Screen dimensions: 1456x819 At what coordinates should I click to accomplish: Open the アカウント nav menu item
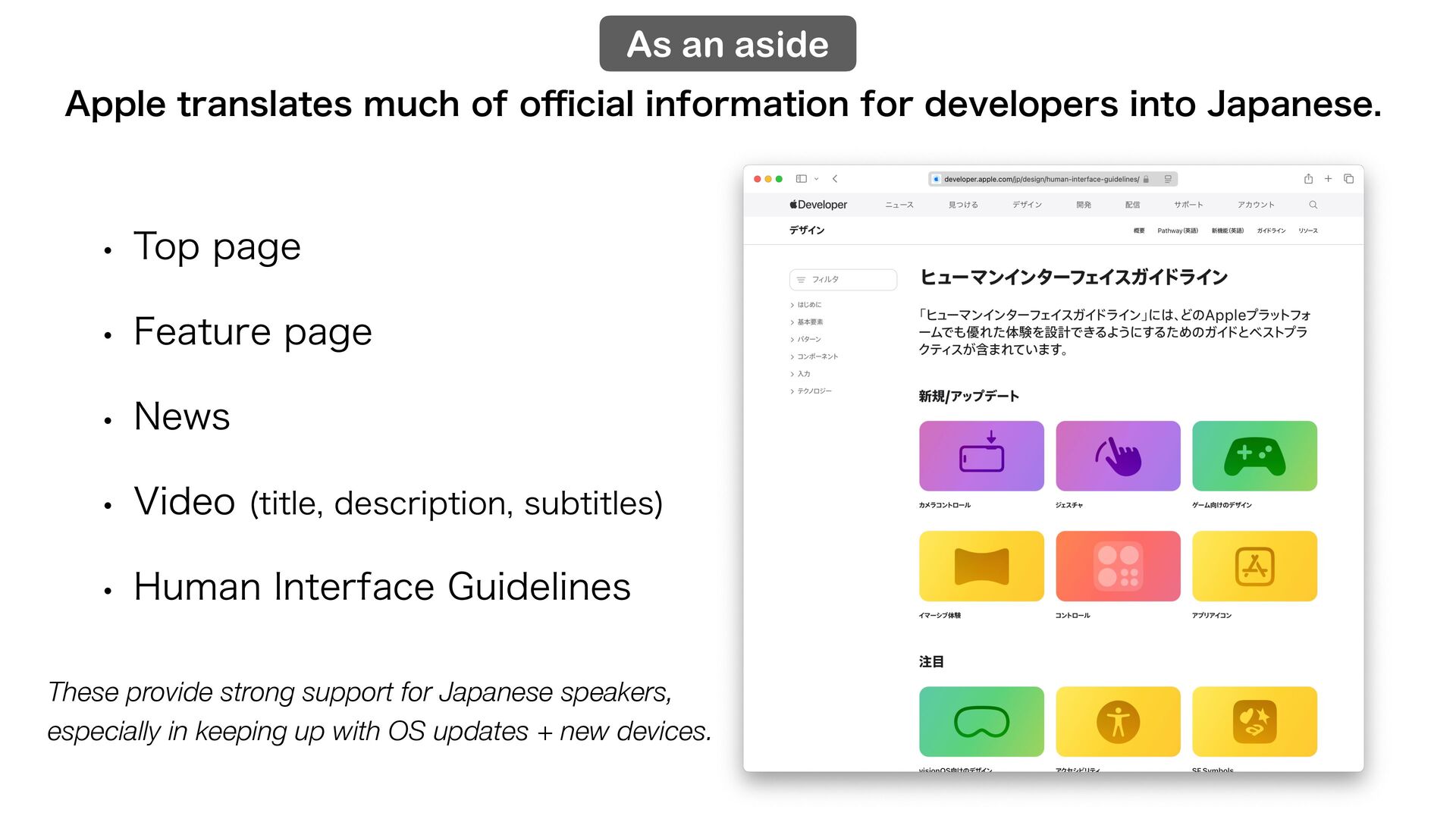point(1256,205)
